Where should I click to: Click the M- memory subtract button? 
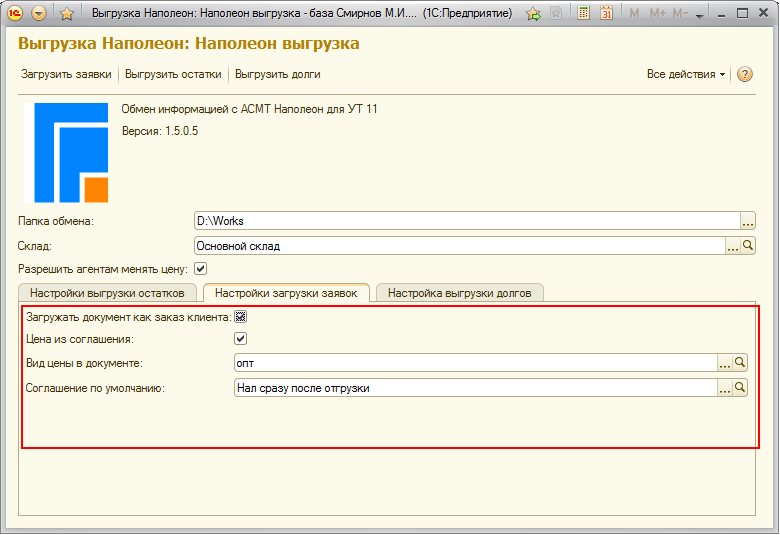tap(680, 13)
